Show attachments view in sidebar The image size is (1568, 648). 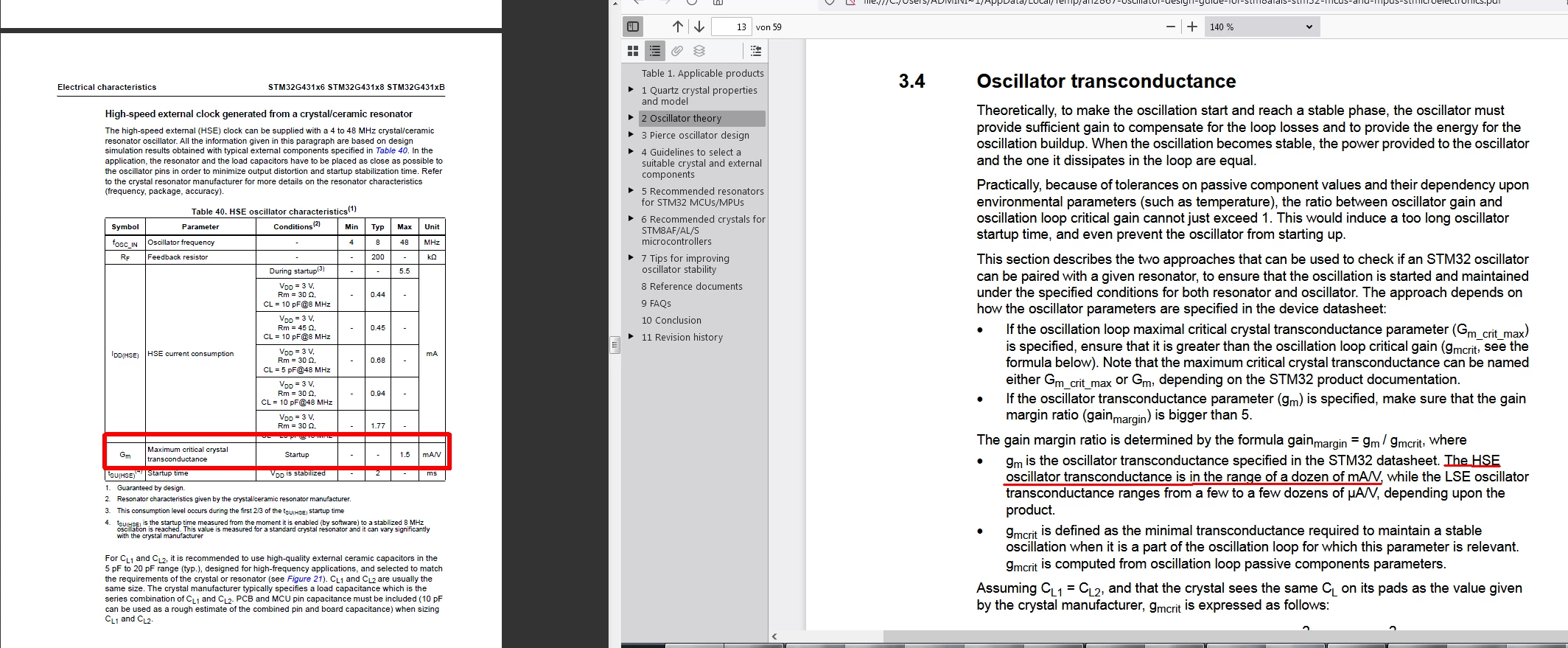(677, 51)
